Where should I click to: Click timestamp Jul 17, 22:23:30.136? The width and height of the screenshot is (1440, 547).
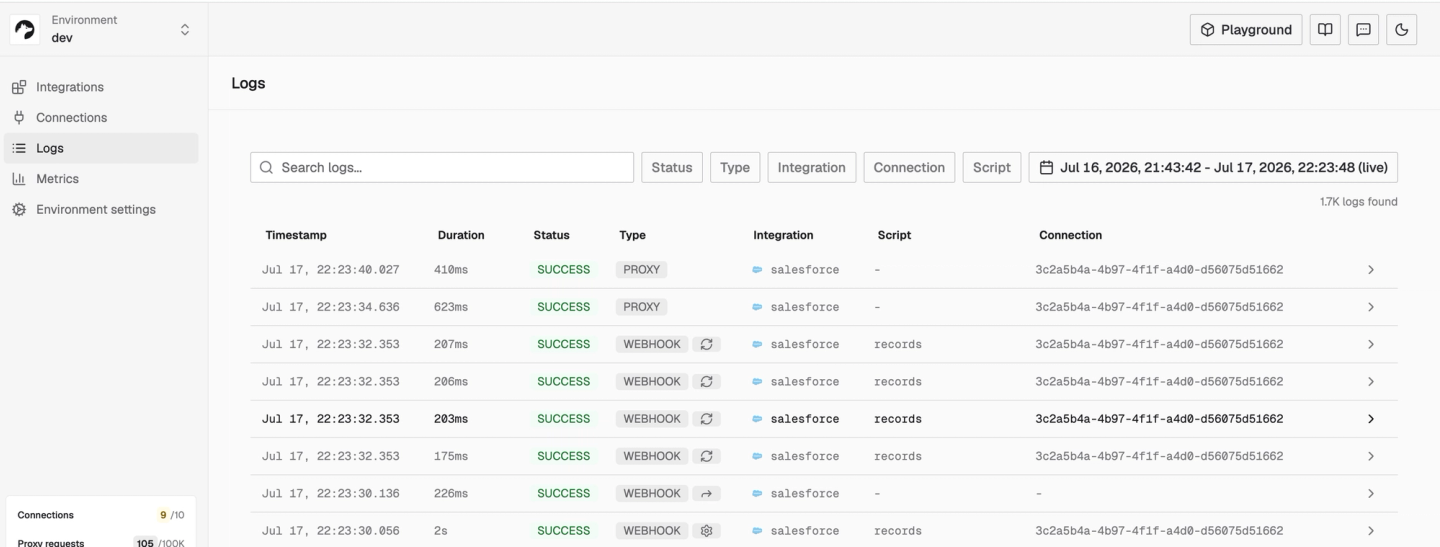[x=330, y=493]
